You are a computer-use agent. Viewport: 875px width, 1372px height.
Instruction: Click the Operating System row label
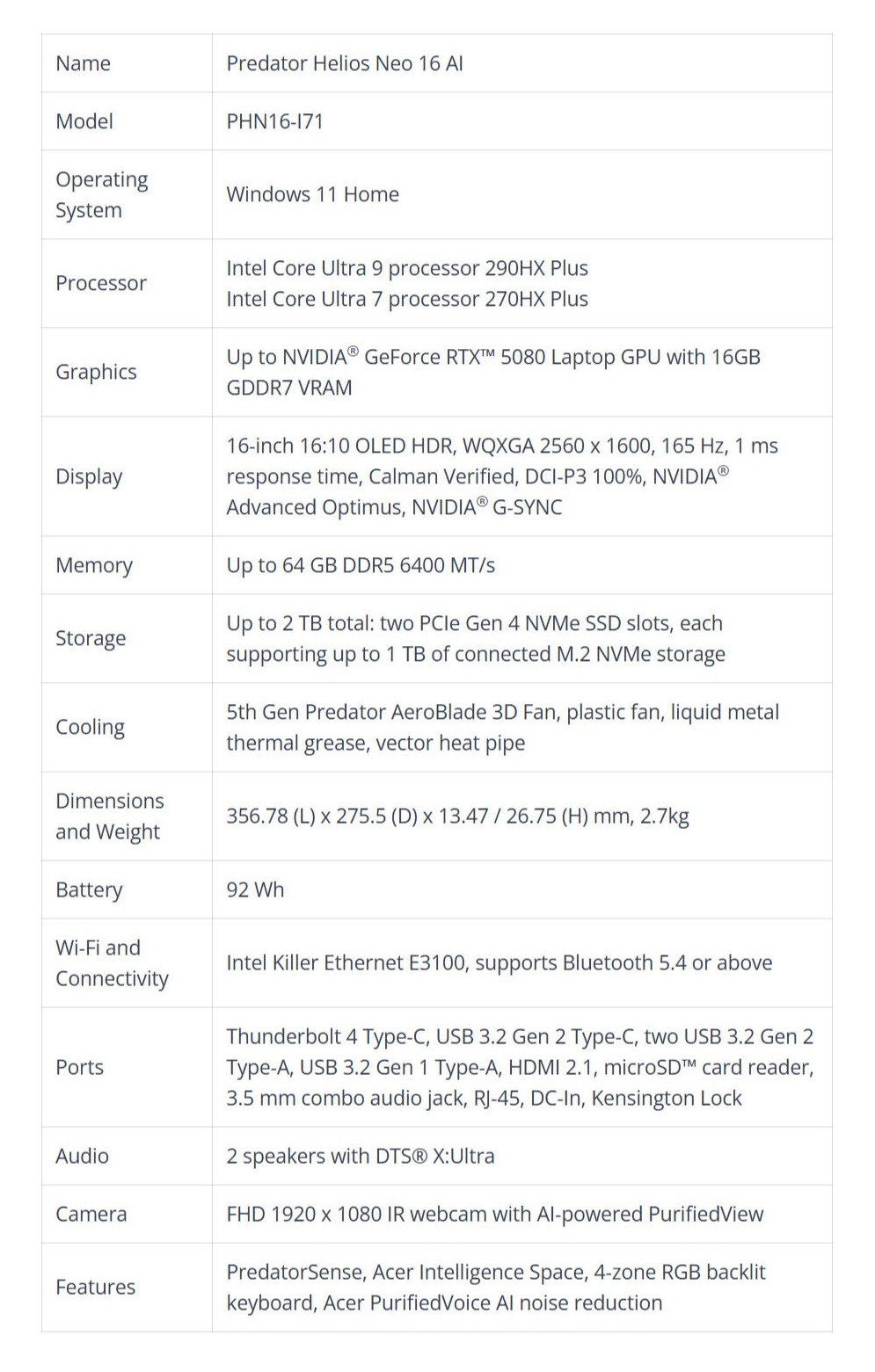click(x=101, y=194)
